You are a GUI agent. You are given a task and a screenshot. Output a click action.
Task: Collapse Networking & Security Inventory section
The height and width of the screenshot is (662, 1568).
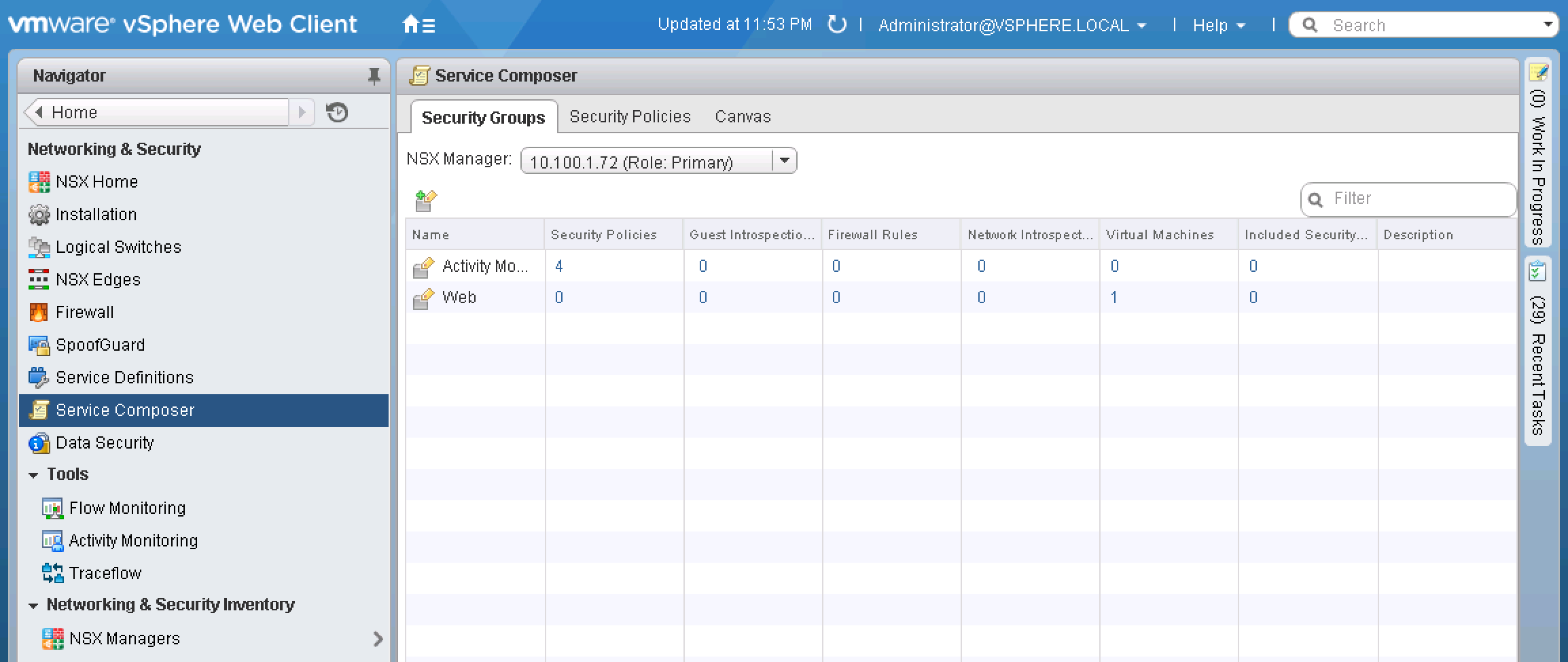pyautogui.click(x=33, y=605)
